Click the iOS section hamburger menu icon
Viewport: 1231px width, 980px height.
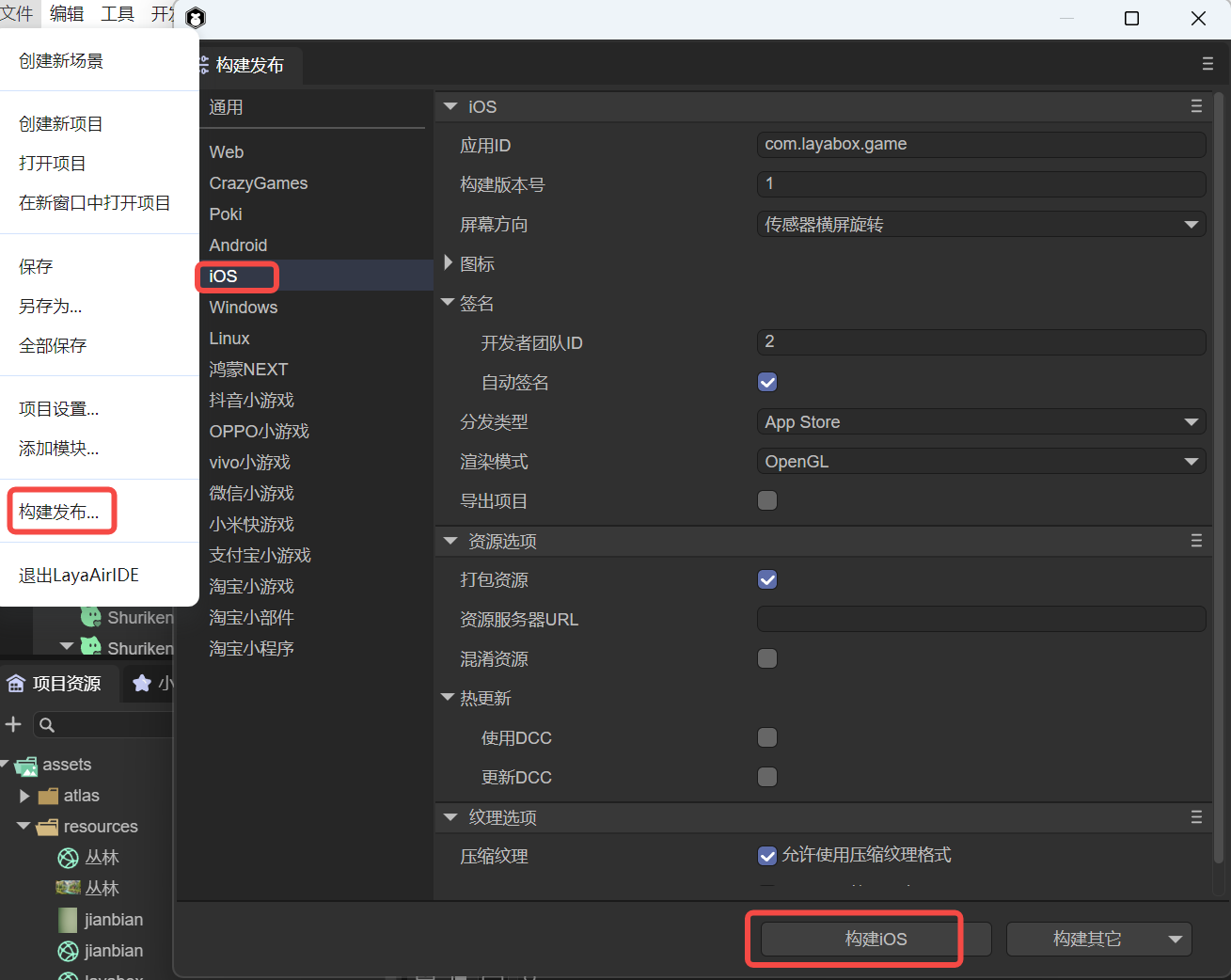coord(1196,107)
